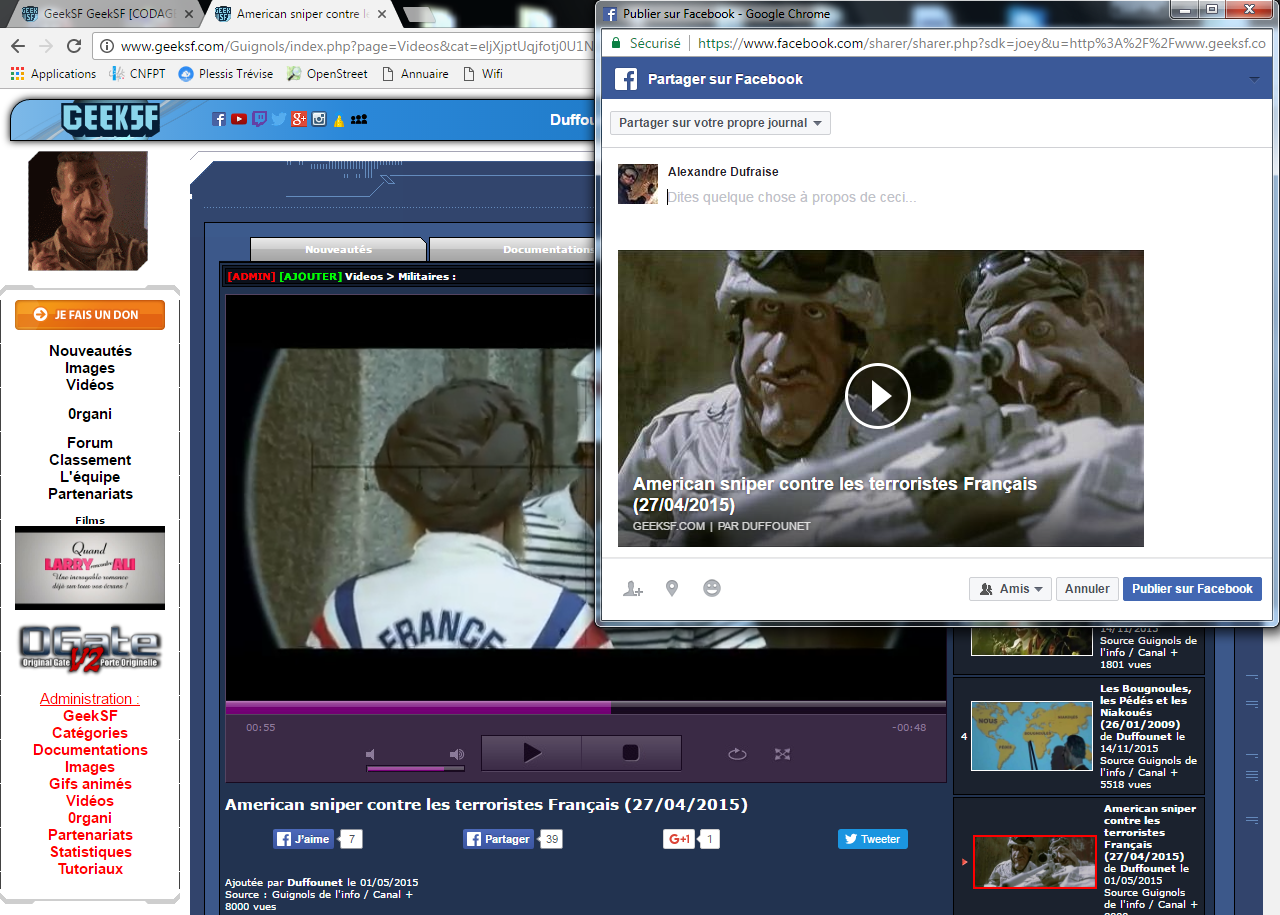This screenshot has height=915, width=1280.
Task: Open GeekSF Instagram icon in header
Action: [319, 119]
